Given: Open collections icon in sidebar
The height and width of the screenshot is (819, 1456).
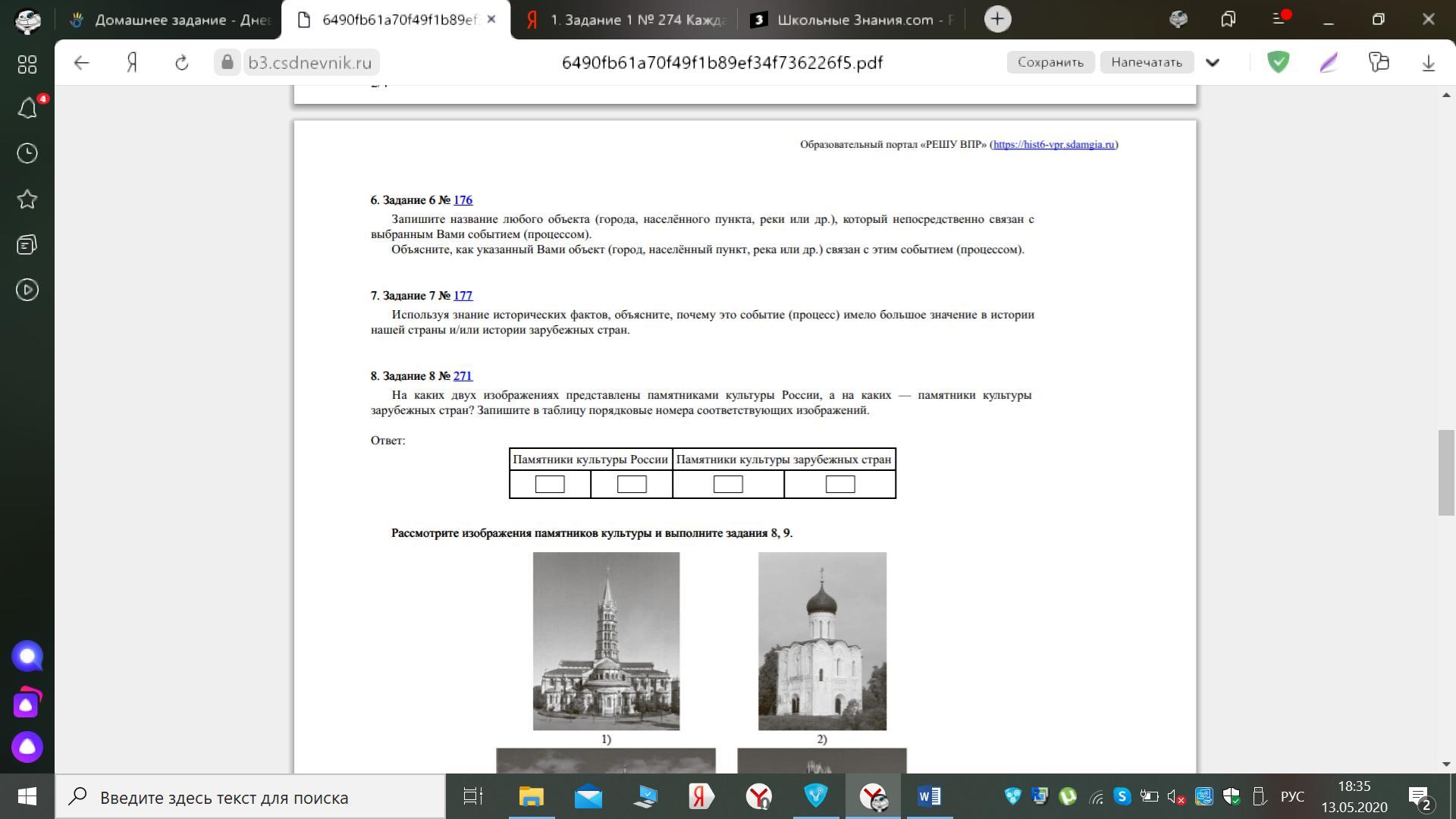Looking at the screenshot, I should pos(27,244).
